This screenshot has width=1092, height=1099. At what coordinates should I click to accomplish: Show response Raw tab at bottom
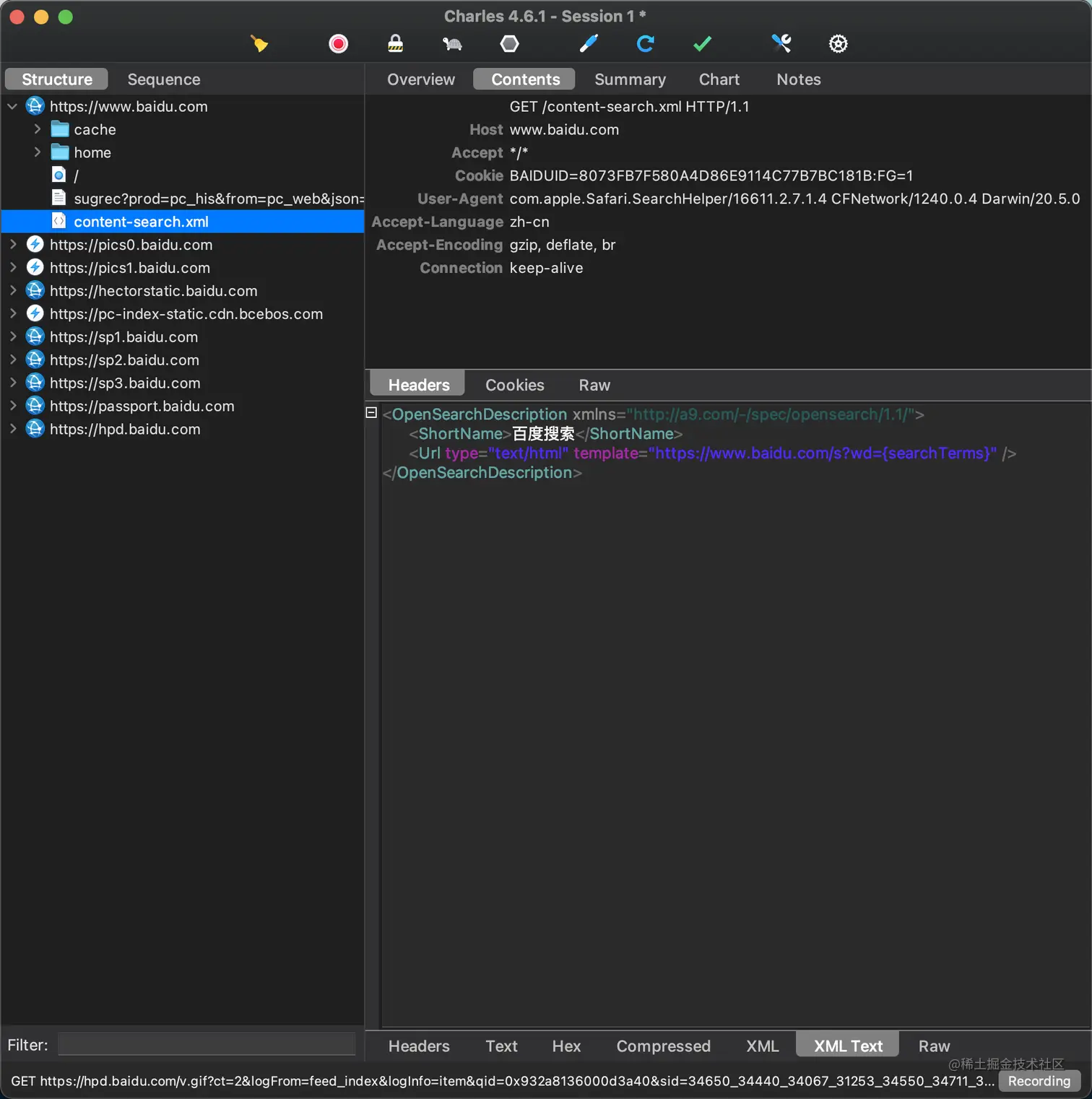tap(934, 1046)
